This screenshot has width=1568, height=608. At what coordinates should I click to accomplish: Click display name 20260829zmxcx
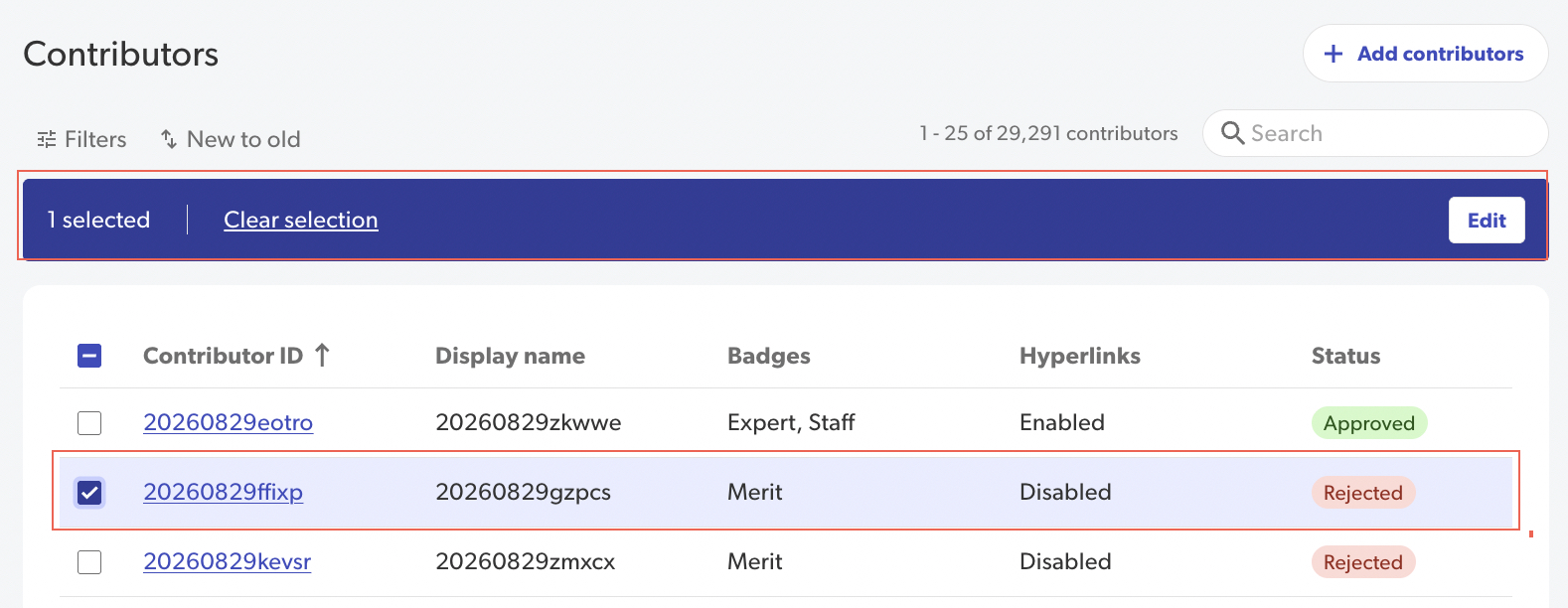(x=525, y=561)
